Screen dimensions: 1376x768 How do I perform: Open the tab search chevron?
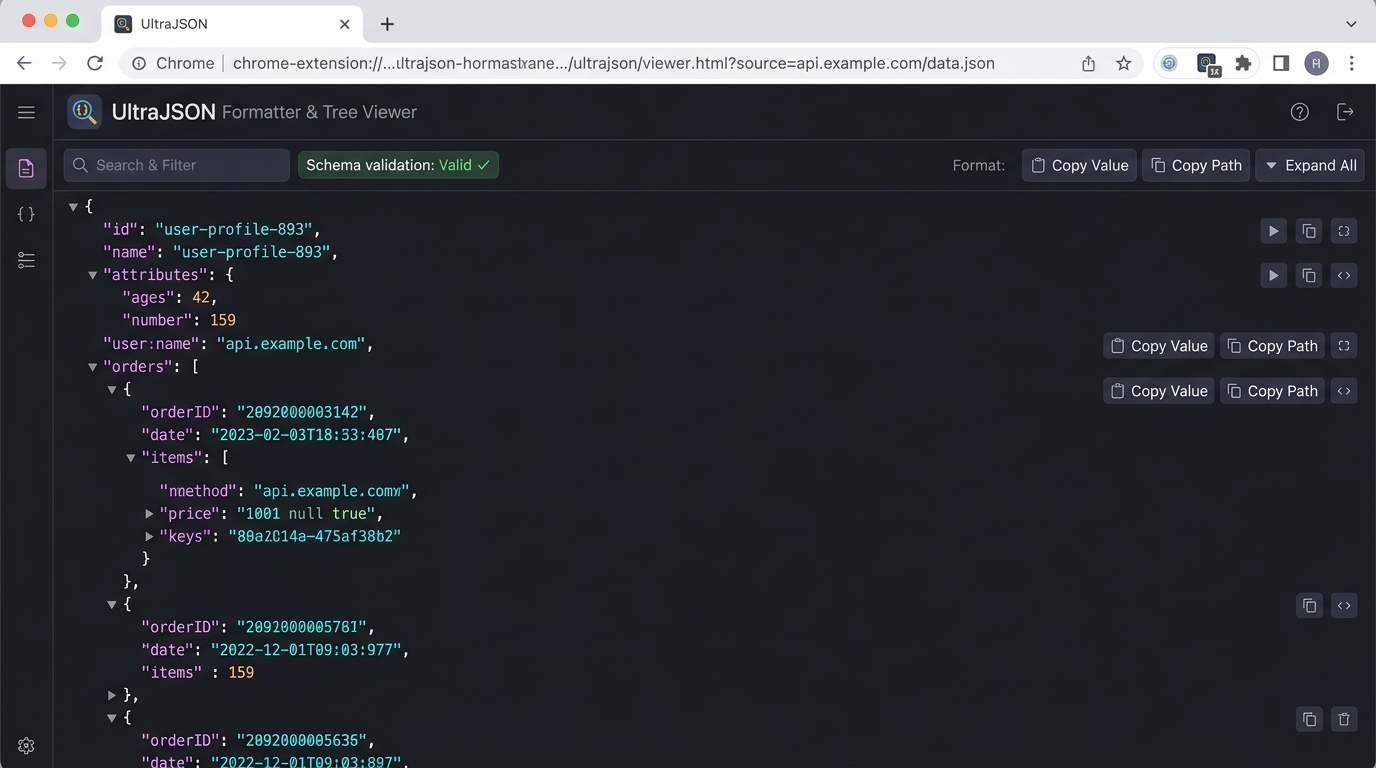click(x=1351, y=23)
